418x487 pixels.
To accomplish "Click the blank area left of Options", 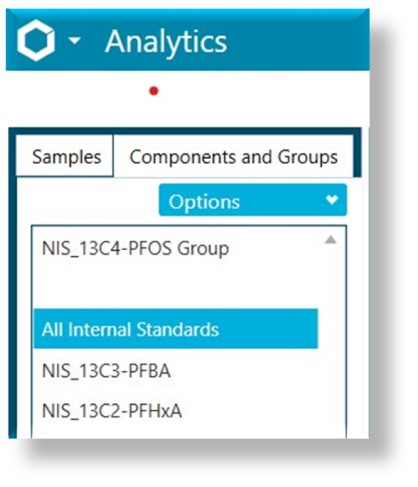I will click(88, 200).
